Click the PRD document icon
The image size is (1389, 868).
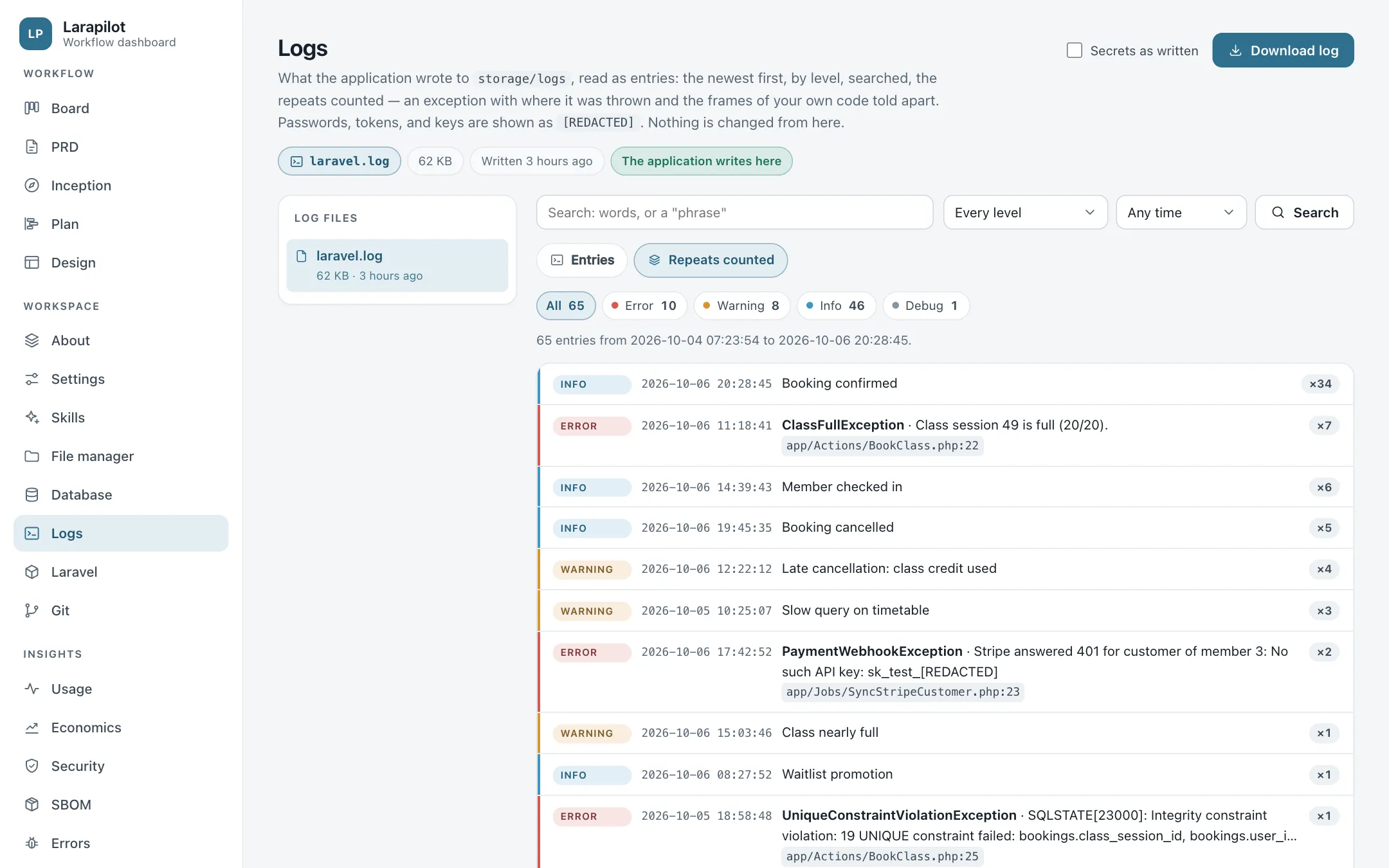pyautogui.click(x=32, y=147)
